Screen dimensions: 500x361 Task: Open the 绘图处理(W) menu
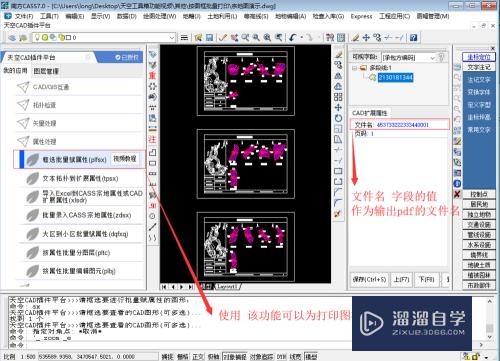click(160, 16)
